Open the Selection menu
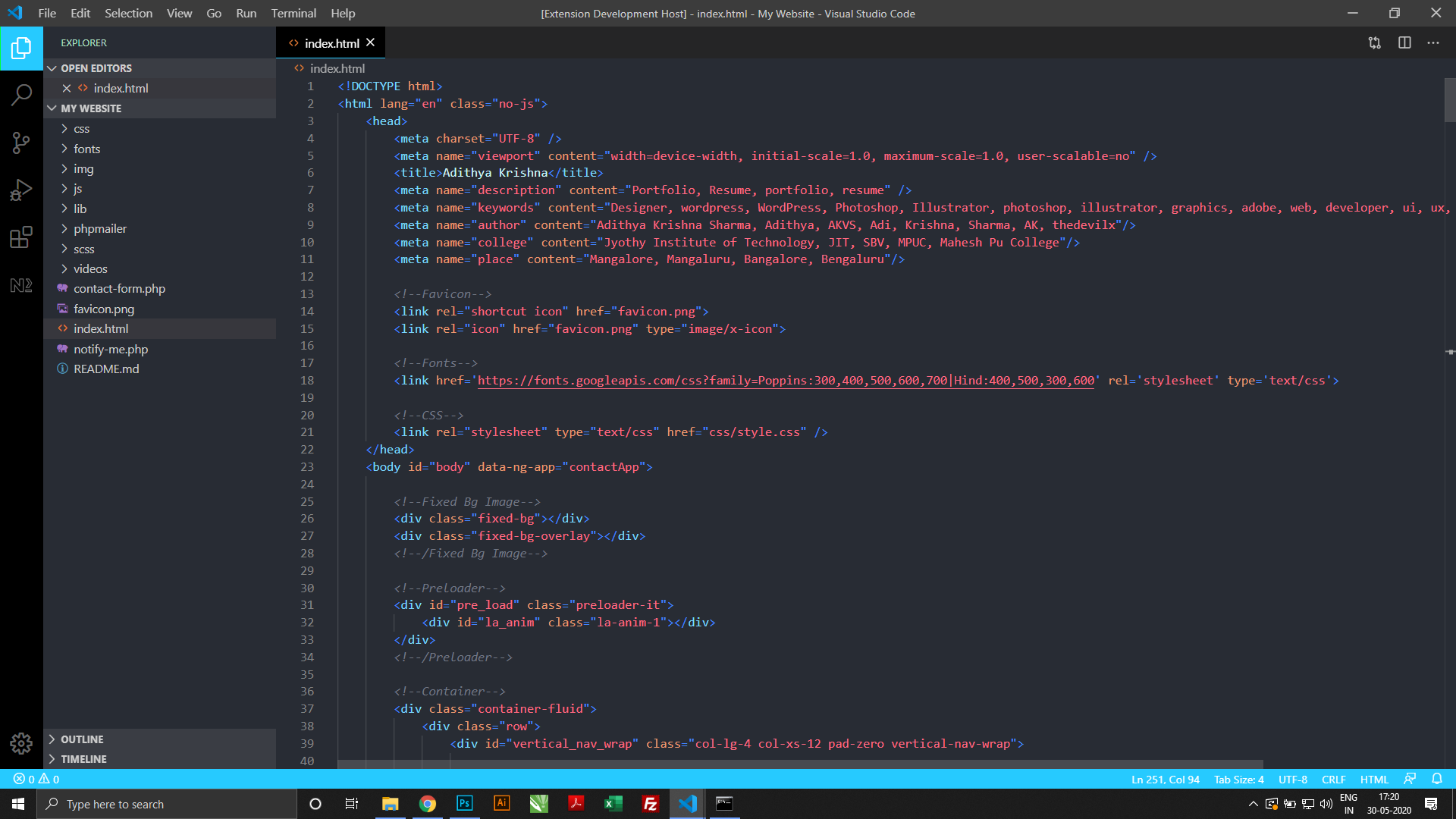 pyautogui.click(x=128, y=13)
